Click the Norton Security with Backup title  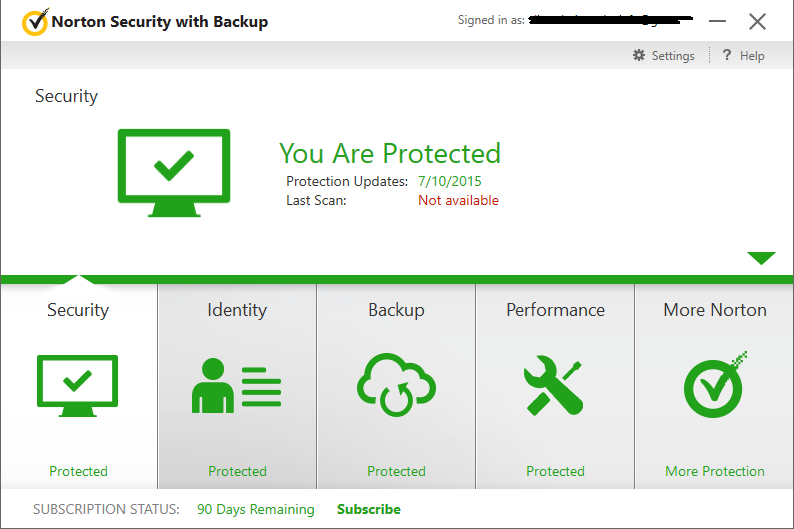pyautogui.click(x=160, y=22)
